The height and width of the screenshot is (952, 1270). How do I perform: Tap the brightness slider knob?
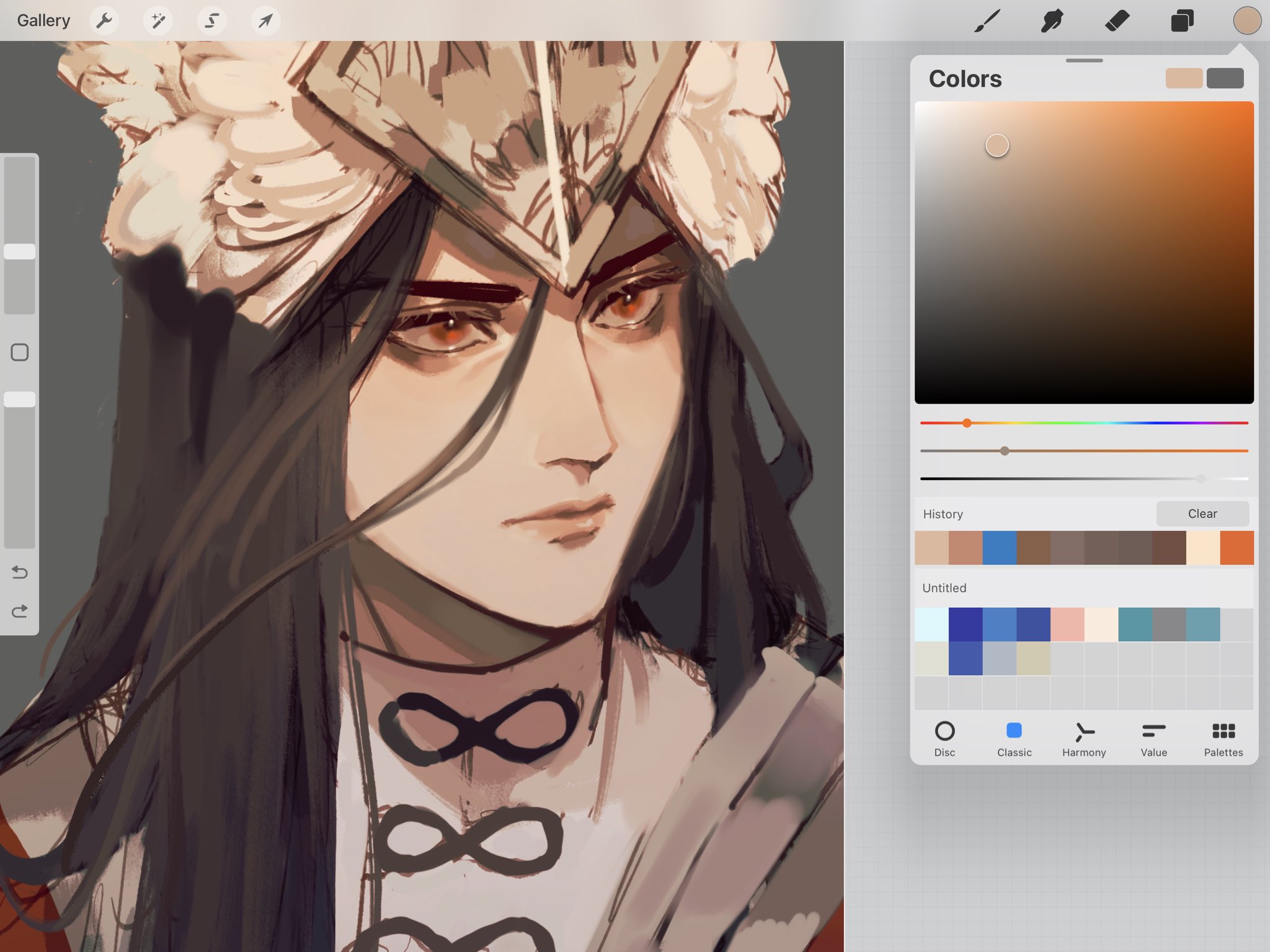(x=1201, y=479)
